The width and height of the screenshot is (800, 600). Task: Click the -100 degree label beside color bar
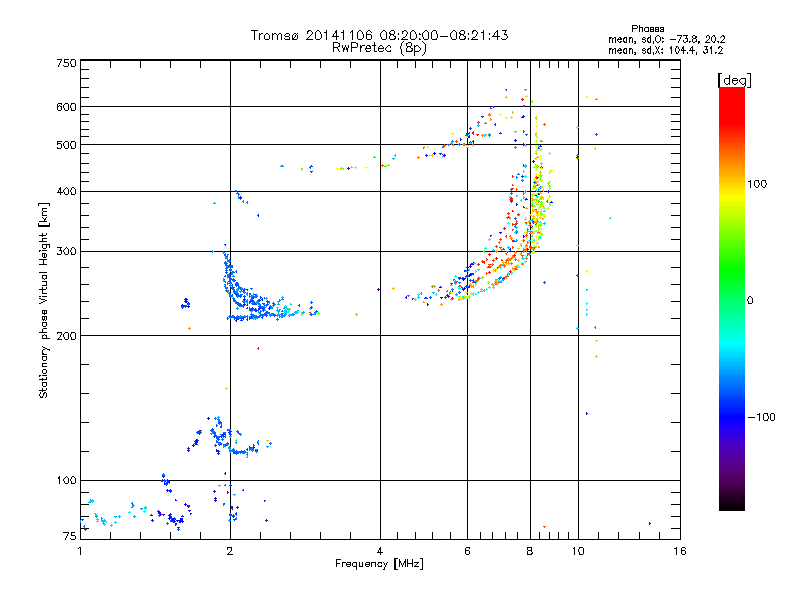coord(761,417)
